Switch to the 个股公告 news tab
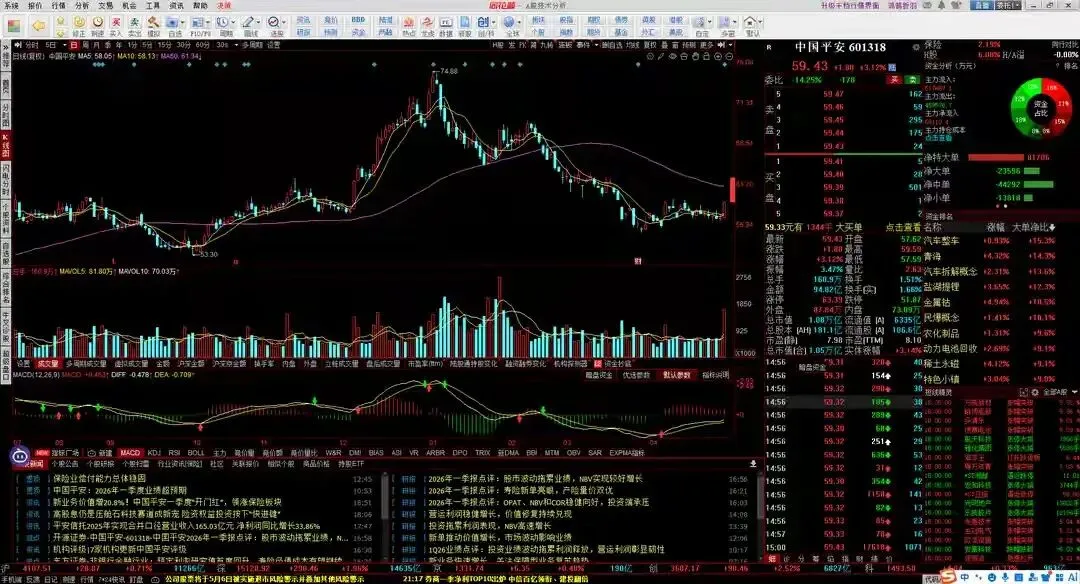Image resolution: width=1080 pixels, height=584 pixels. [x=65, y=464]
